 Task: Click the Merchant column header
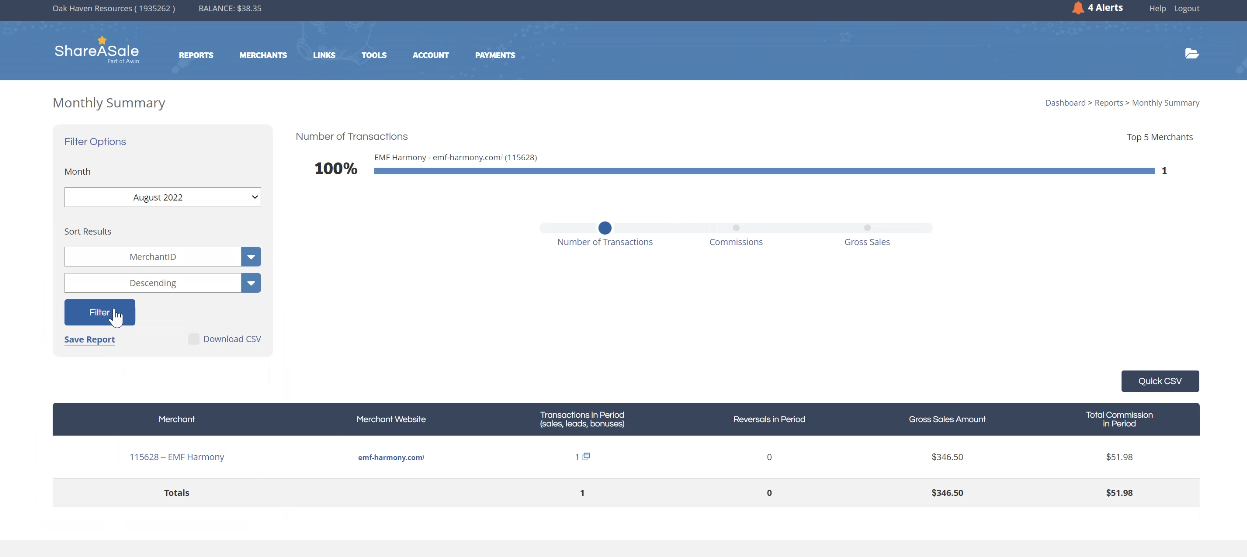pos(176,419)
